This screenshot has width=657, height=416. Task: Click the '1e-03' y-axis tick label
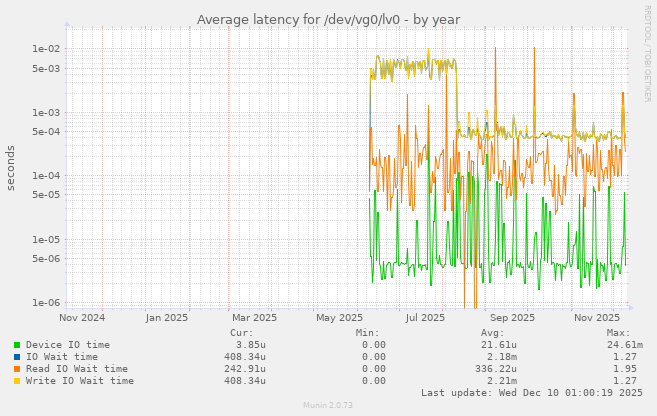click(x=46, y=113)
